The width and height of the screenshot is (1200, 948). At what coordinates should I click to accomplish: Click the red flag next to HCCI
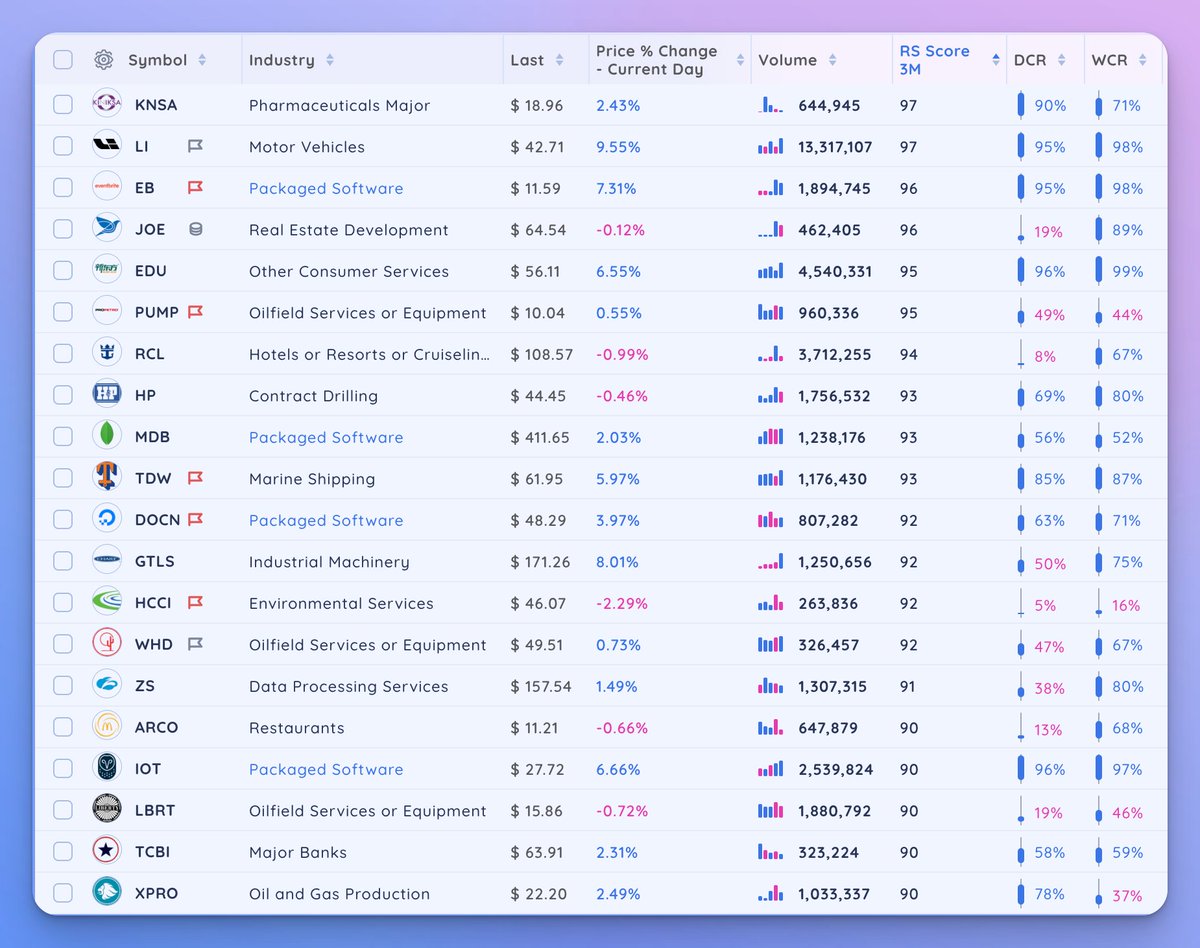195,603
